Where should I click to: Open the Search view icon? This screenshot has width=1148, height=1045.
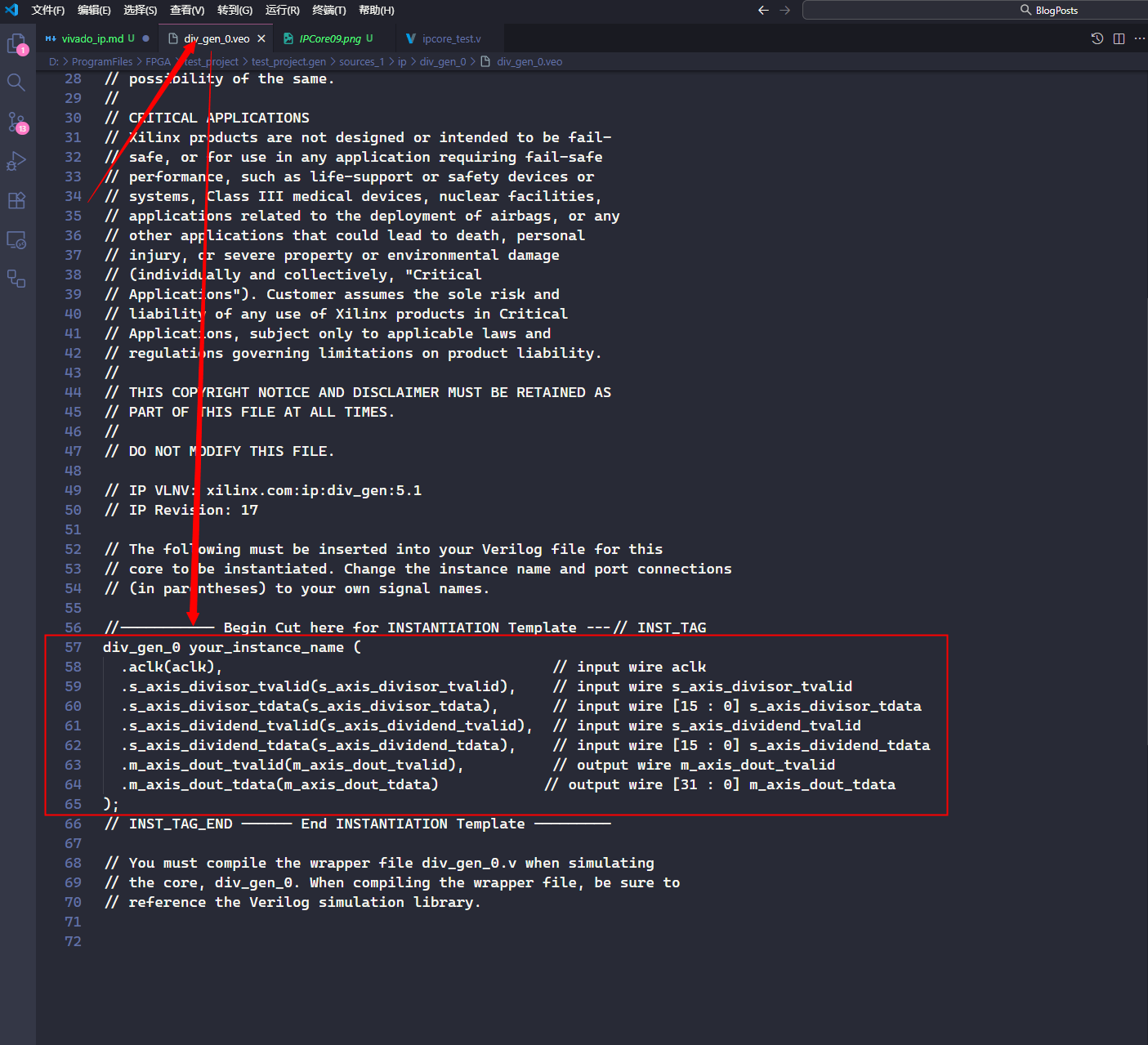click(x=16, y=83)
